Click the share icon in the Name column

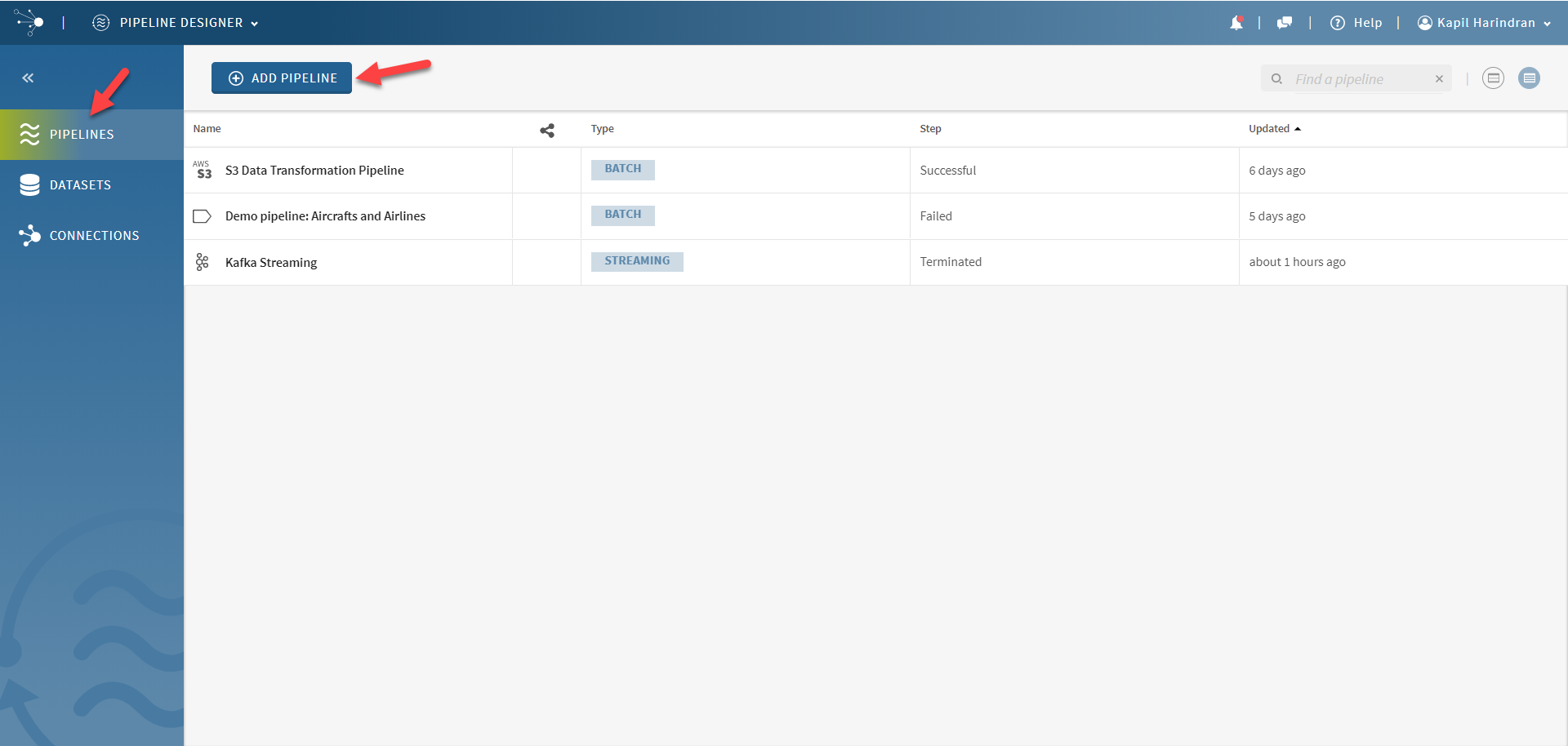pyautogui.click(x=546, y=130)
